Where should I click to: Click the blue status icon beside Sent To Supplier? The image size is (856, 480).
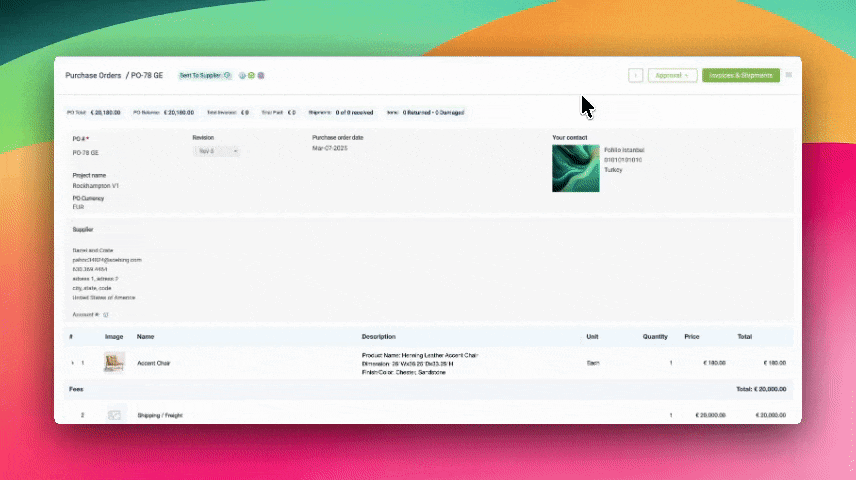click(x=242, y=75)
